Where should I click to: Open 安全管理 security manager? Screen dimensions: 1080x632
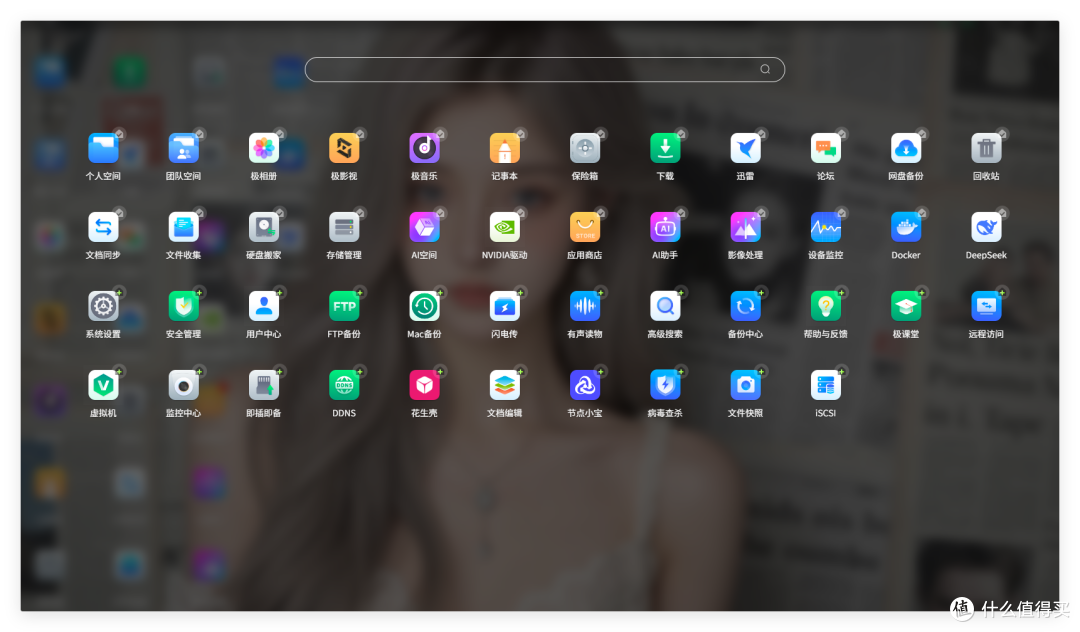183,306
